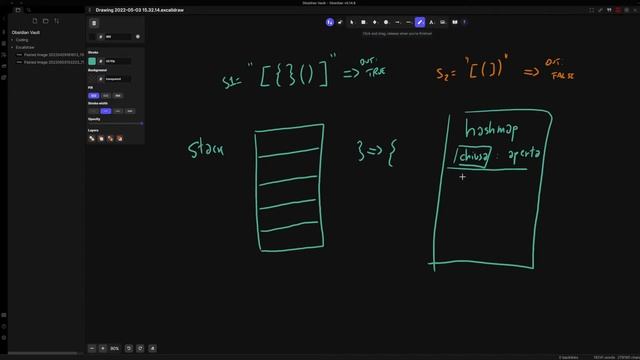Select the second stroke width option

(x=106, y=111)
